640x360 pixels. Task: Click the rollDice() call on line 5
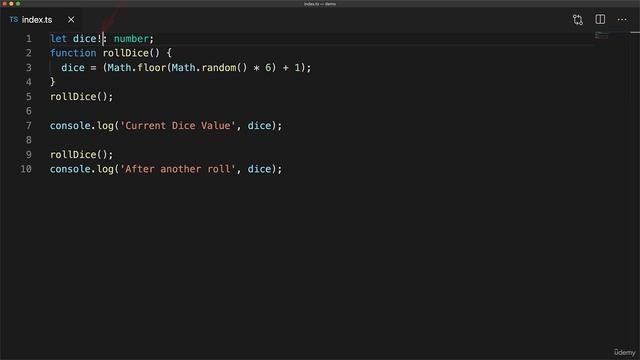pos(81,97)
